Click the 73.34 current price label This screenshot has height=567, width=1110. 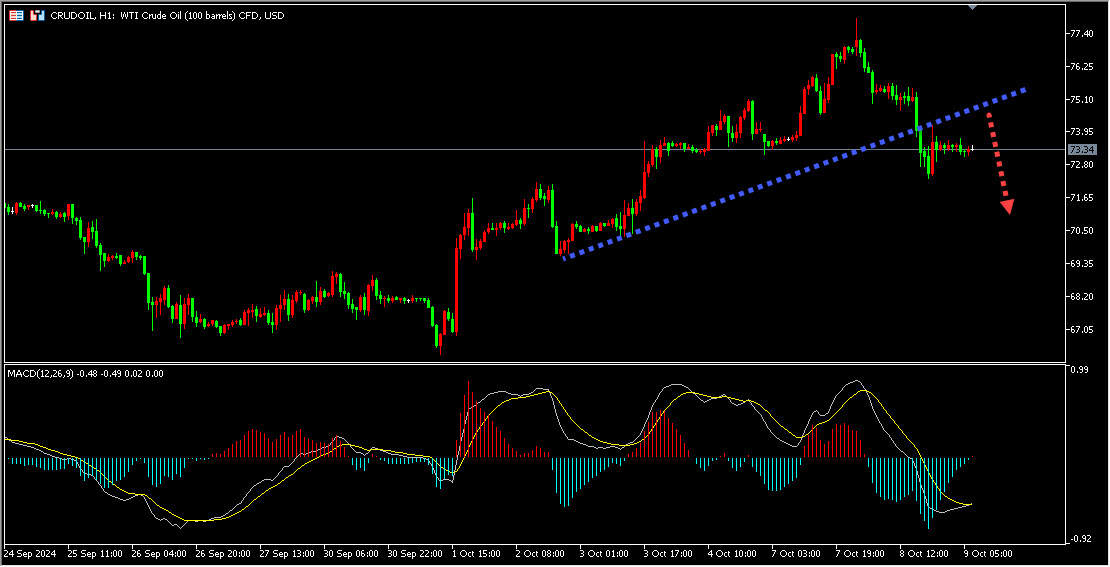(1082, 149)
